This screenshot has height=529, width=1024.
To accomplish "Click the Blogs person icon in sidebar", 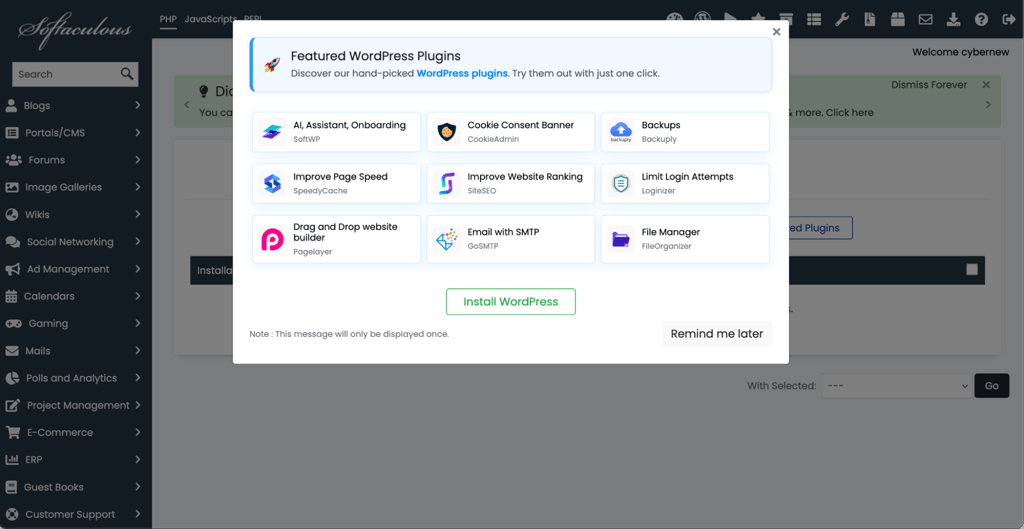I will [x=11, y=105].
